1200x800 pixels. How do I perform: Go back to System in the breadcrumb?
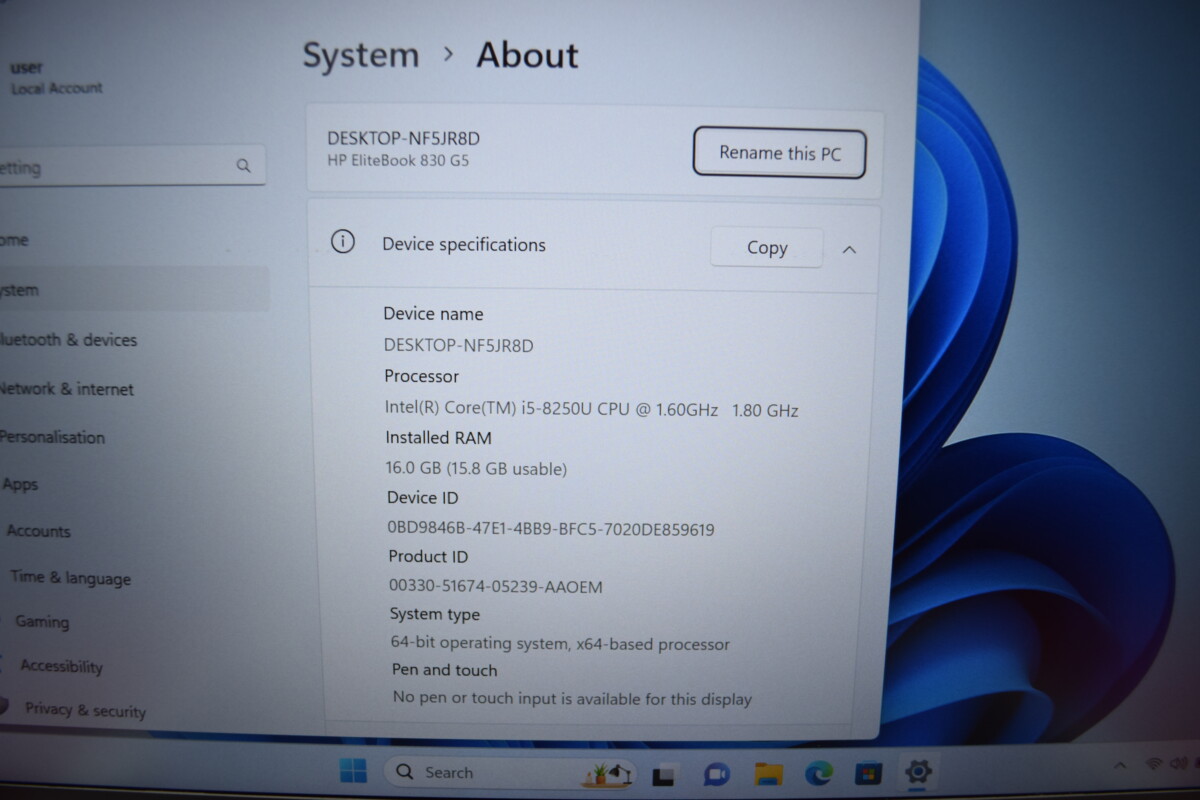click(361, 55)
